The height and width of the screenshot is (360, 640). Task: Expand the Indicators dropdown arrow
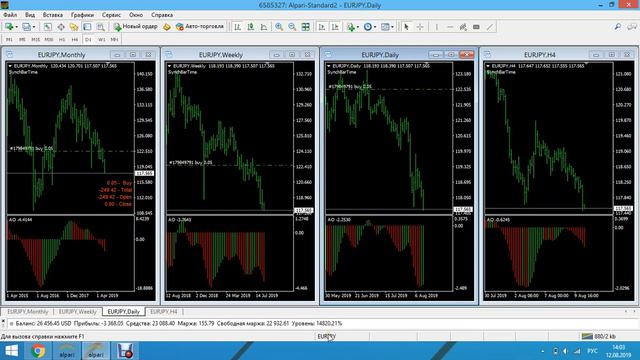pos(358,27)
